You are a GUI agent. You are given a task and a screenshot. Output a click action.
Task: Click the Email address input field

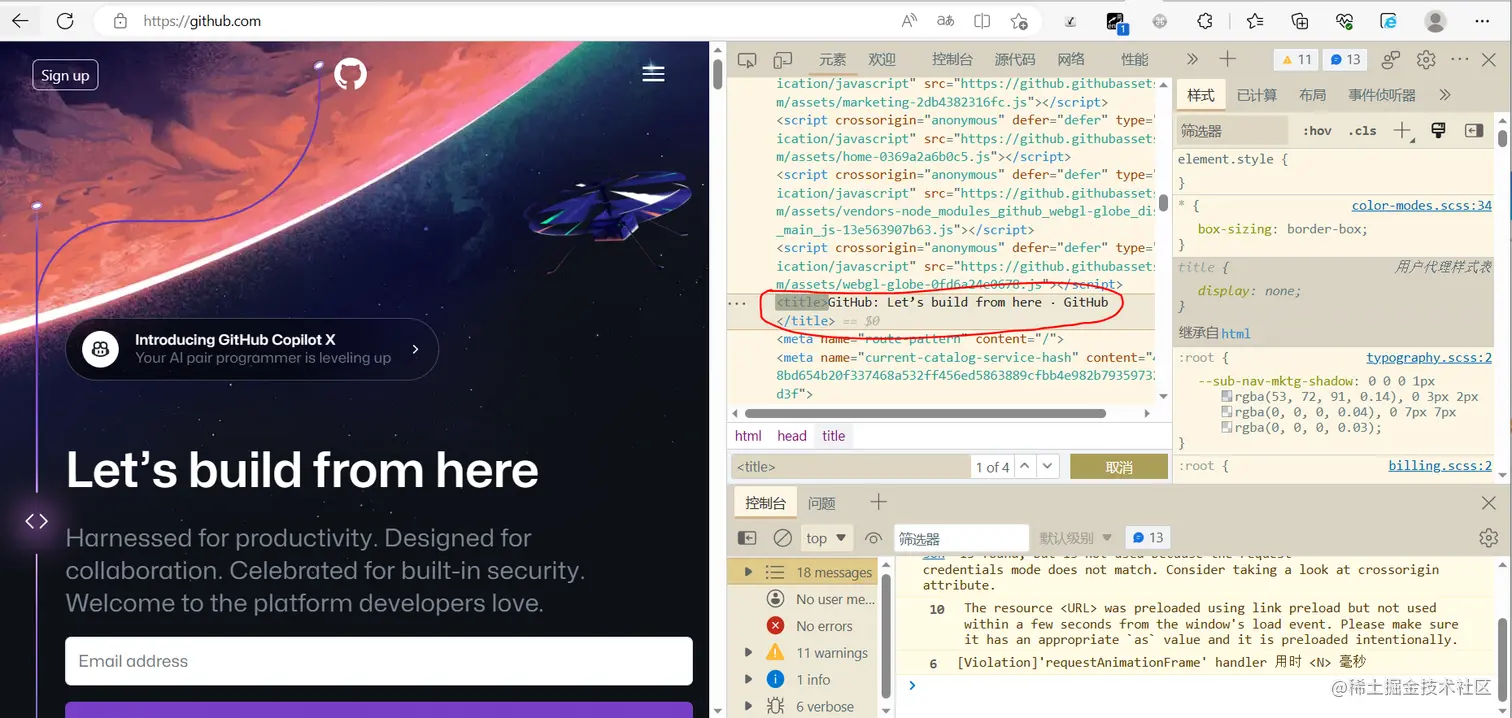(379, 661)
